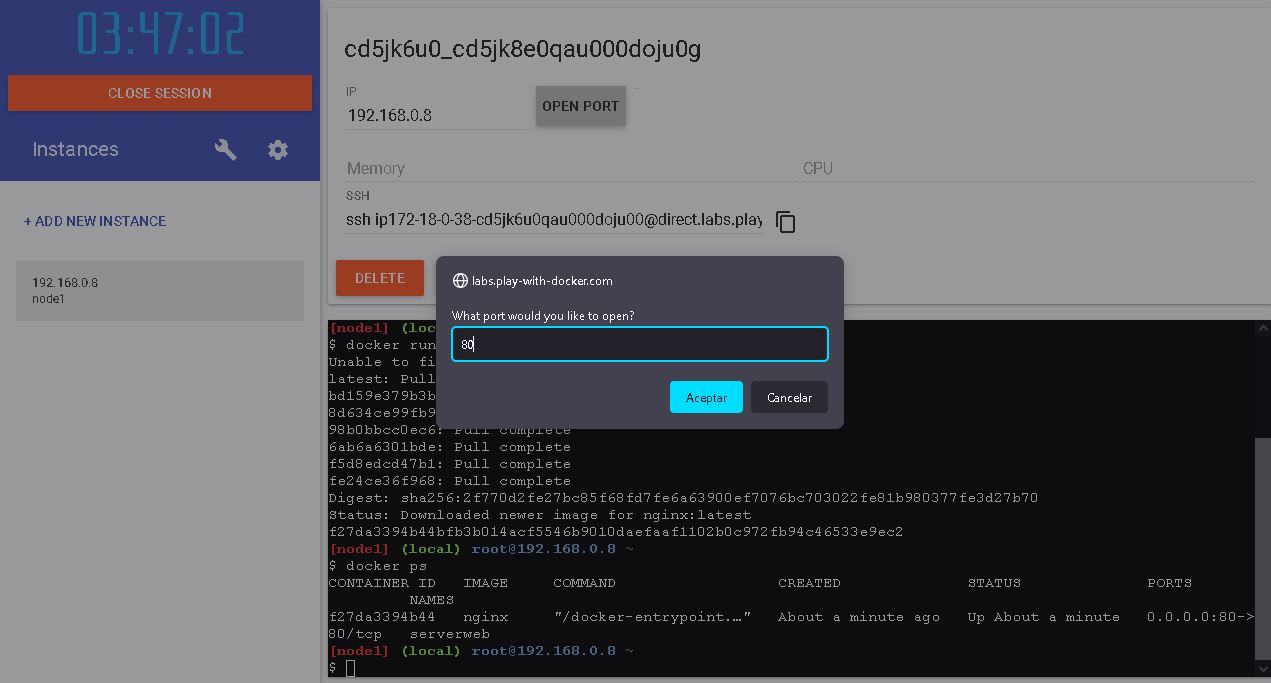Delete the instance with the DELETE button

tap(379, 279)
